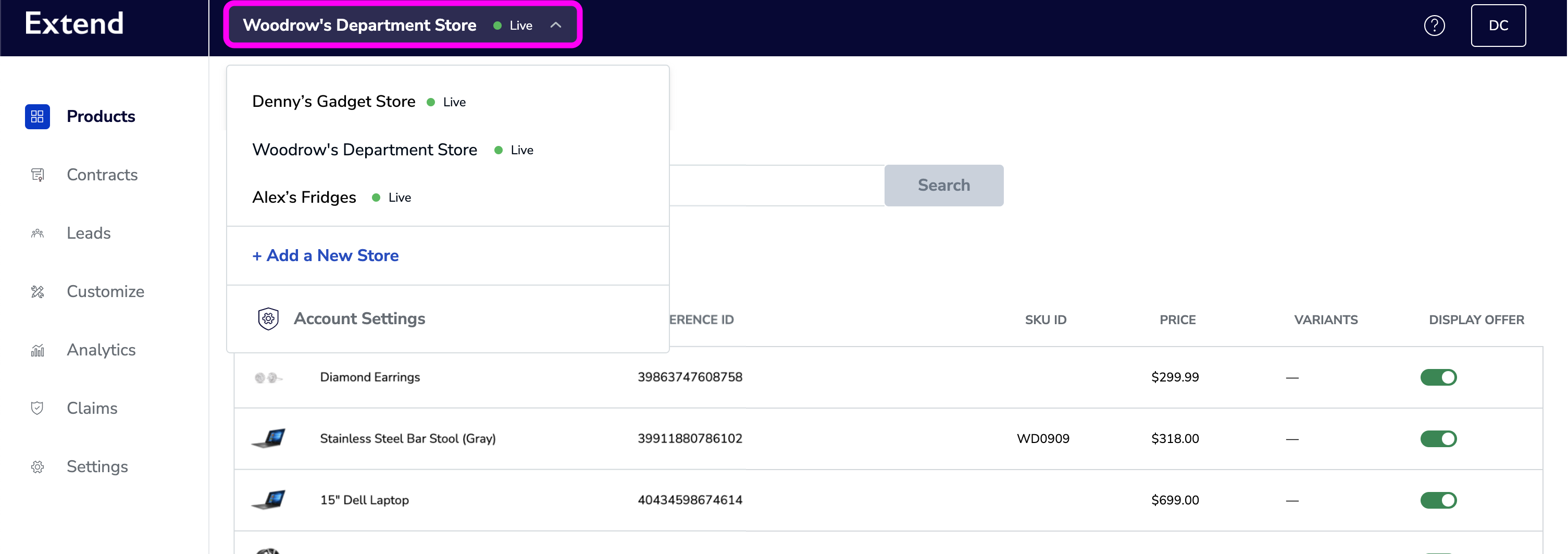Click the $699.00 price cell
Image resolution: width=1568 pixels, height=554 pixels.
coord(1175,500)
